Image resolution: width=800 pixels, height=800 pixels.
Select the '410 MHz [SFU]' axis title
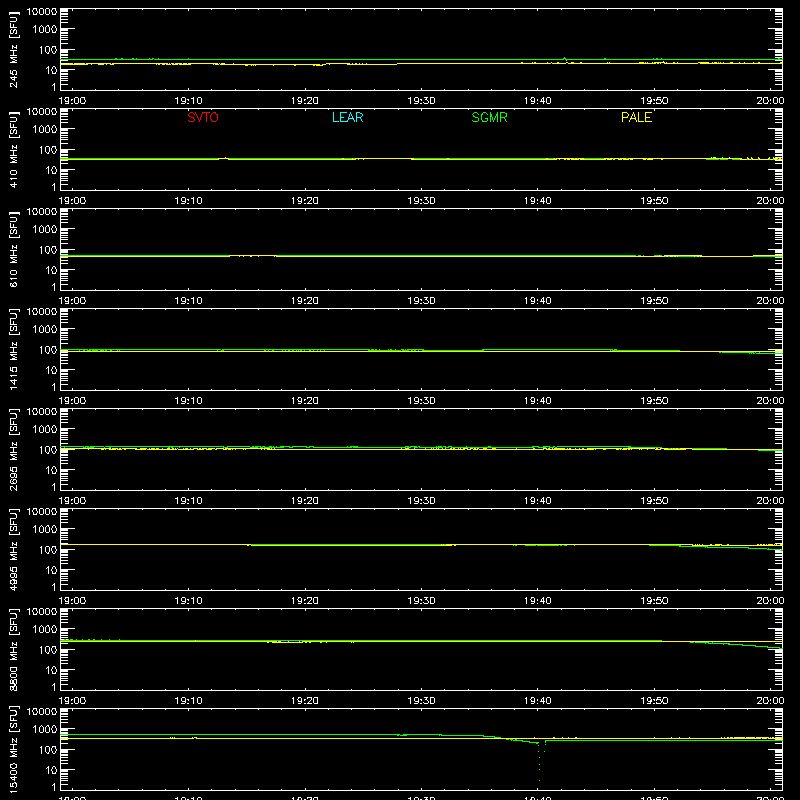pos(14,149)
